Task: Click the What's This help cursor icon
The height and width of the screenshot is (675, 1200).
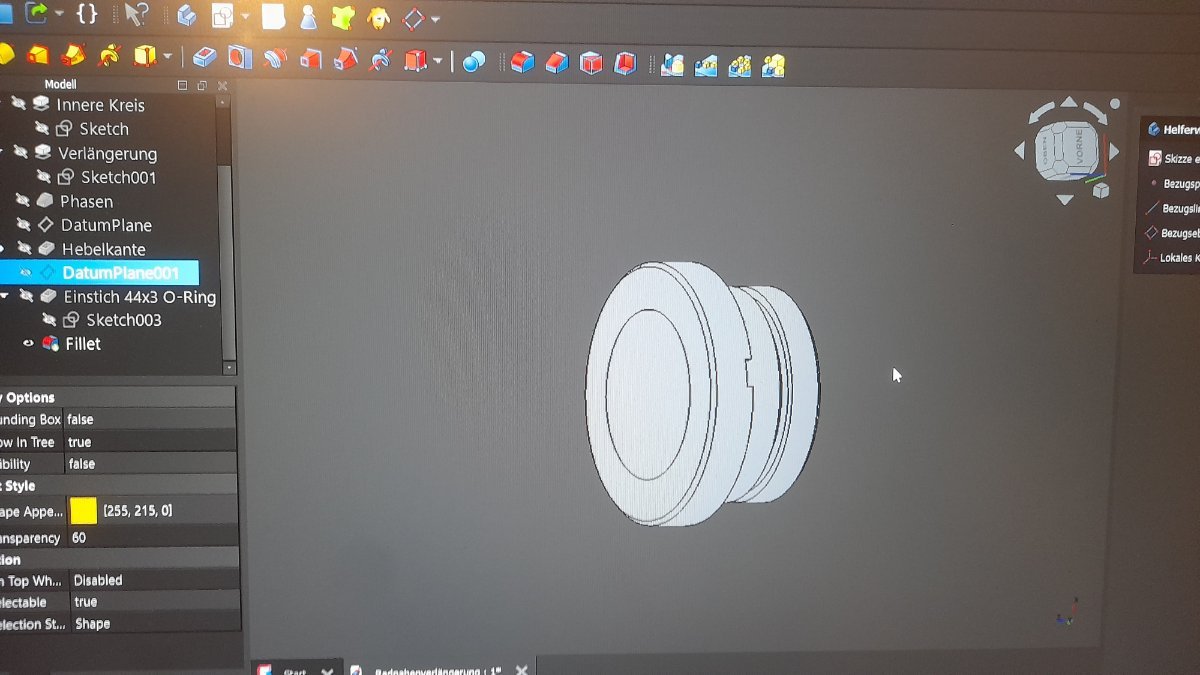Action: (x=136, y=15)
